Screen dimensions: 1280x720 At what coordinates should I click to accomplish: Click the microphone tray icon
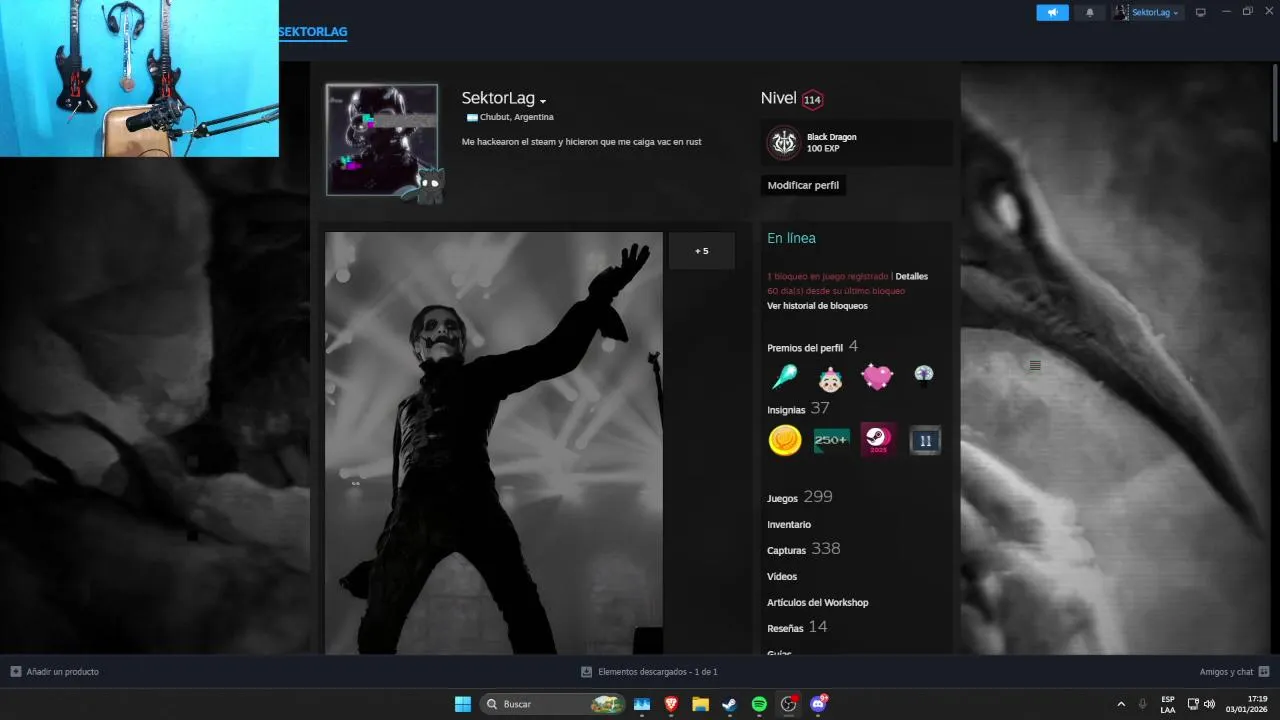point(1142,704)
